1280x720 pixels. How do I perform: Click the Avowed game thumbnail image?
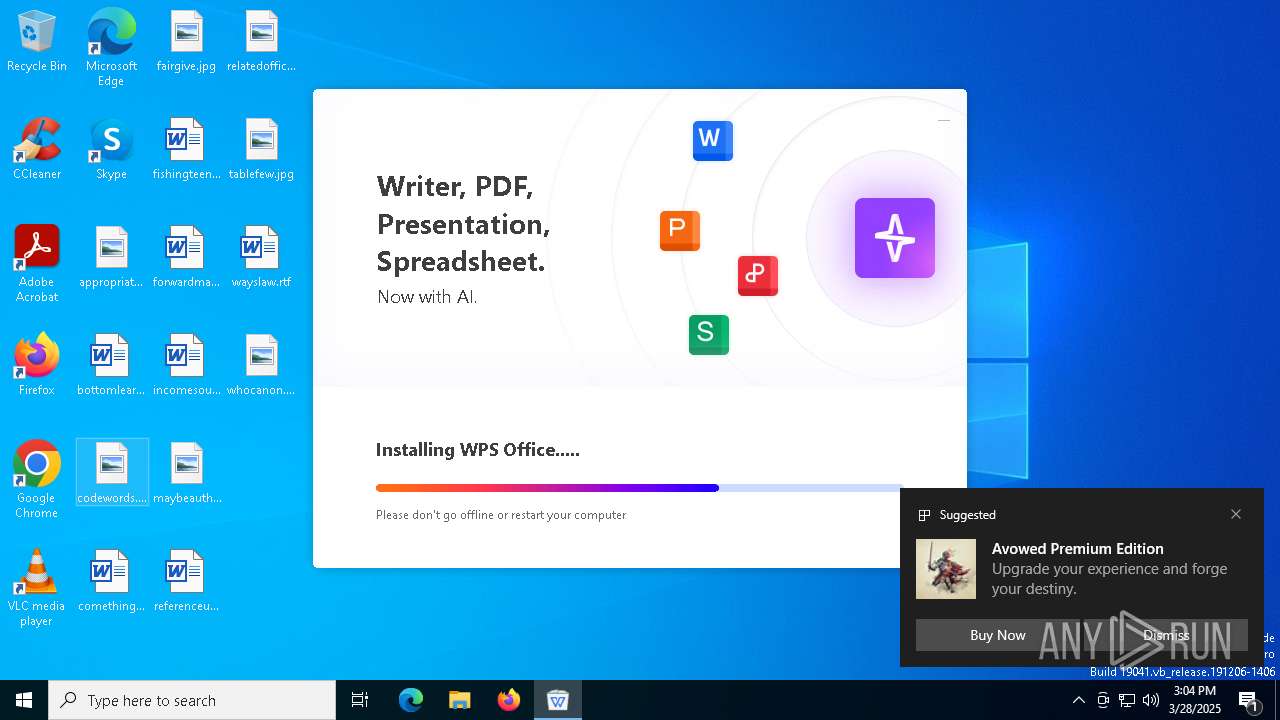point(946,569)
